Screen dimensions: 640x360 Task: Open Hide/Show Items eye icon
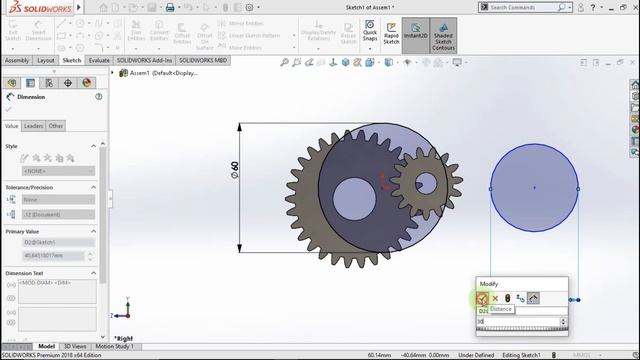point(407,62)
